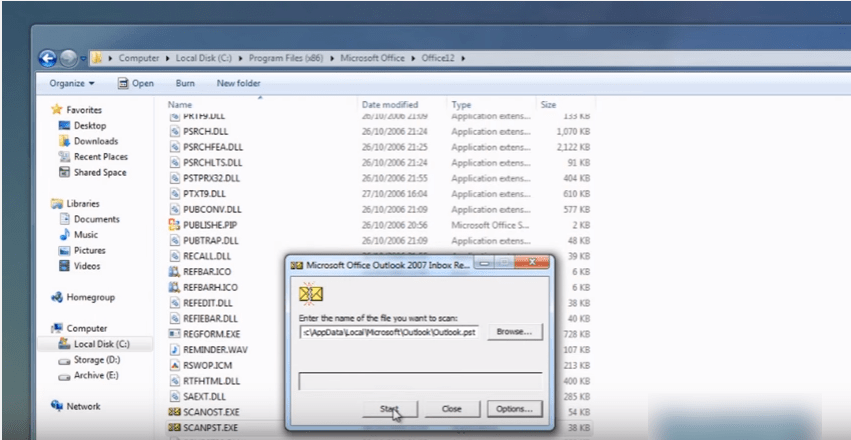Select the REGFORM.EXE file icon
Image resolution: width=851 pixels, height=440 pixels.
174,334
